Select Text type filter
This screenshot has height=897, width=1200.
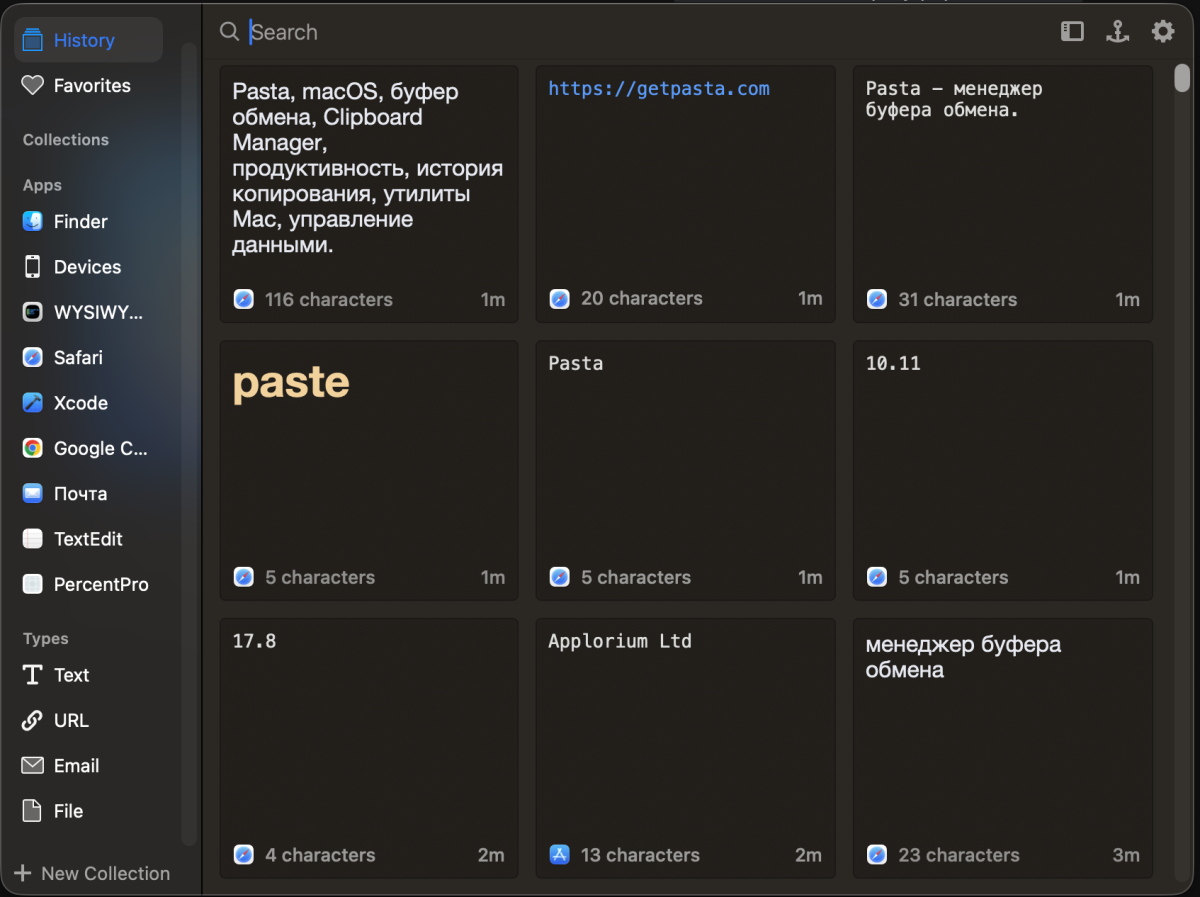pyautogui.click(x=88, y=675)
